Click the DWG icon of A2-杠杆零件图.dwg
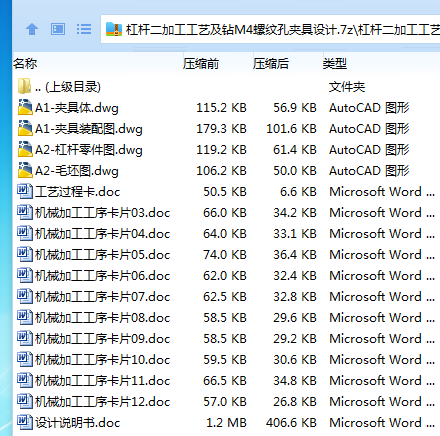 (25, 149)
